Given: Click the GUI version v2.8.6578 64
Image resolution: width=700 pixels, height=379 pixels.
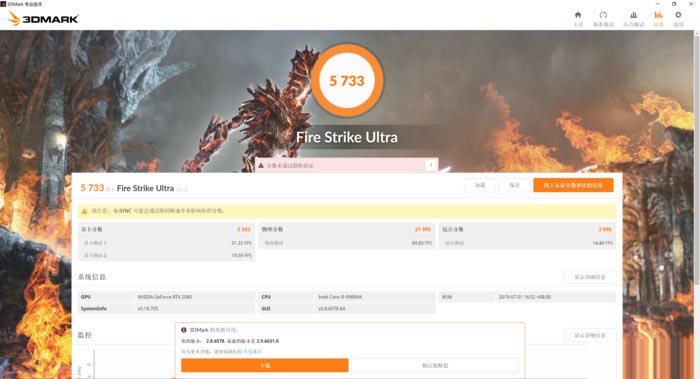Looking at the screenshot, I should (331, 308).
